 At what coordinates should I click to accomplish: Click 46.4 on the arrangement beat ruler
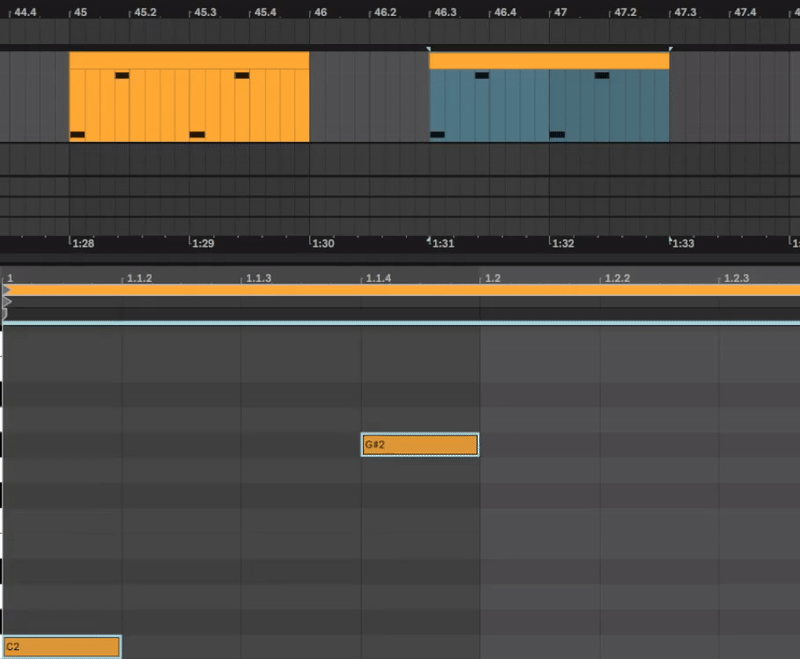(x=505, y=12)
